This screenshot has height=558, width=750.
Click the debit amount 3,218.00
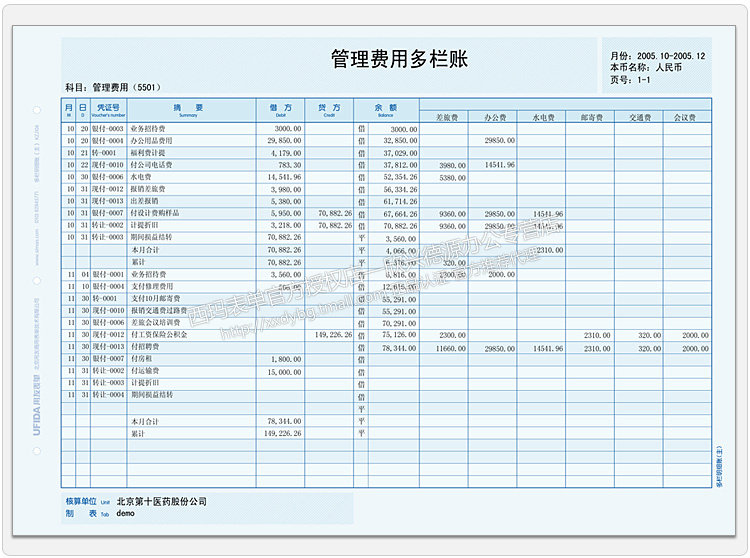point(286,225)
